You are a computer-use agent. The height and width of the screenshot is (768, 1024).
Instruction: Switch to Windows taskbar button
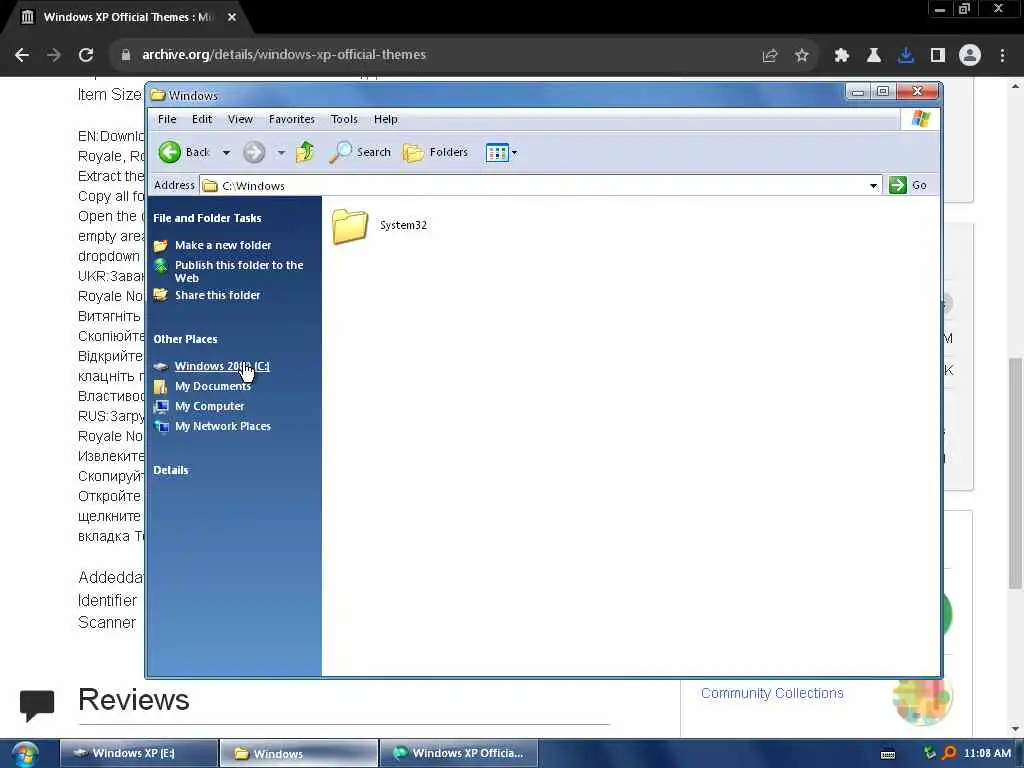pyautogui.click(x=298, y=753)
